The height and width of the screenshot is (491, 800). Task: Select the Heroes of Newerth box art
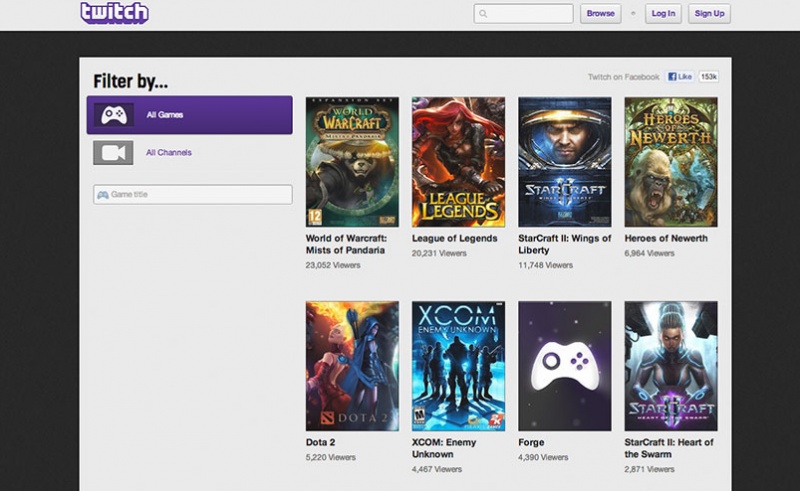(x=670, y=162)
